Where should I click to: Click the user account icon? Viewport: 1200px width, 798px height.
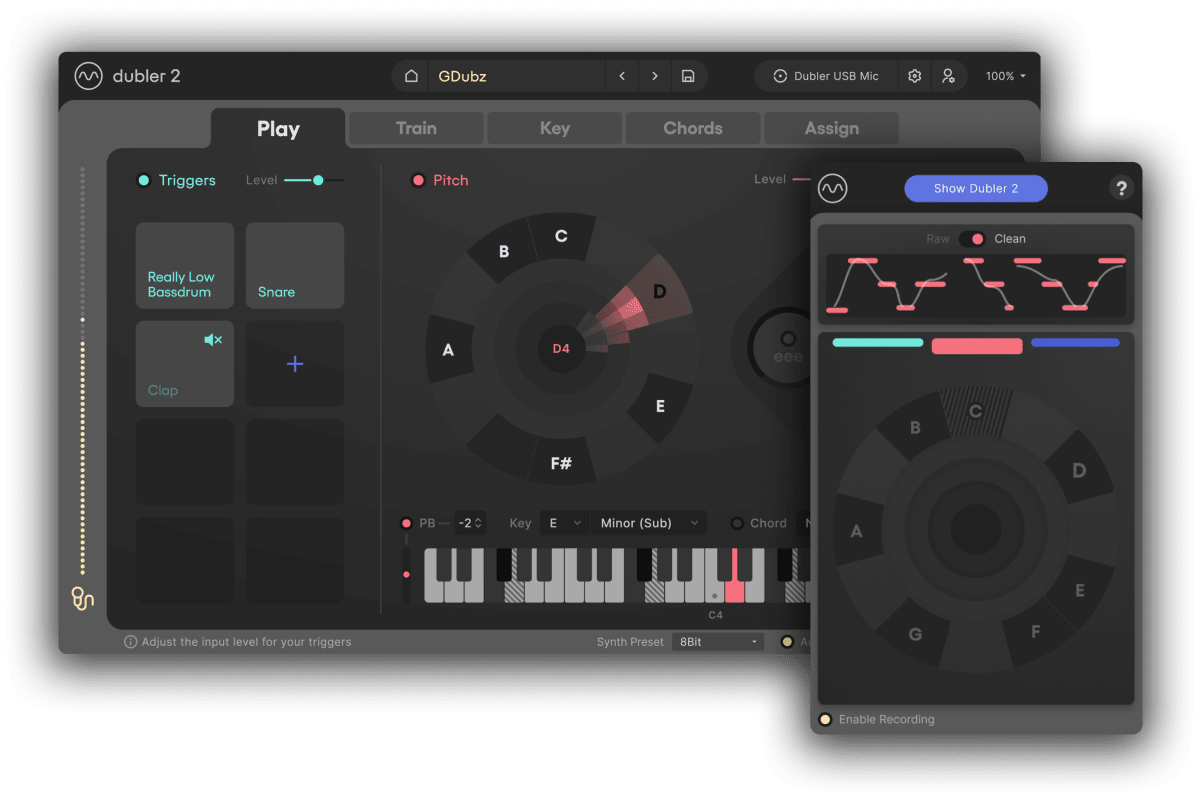click(x=949, y=76)
